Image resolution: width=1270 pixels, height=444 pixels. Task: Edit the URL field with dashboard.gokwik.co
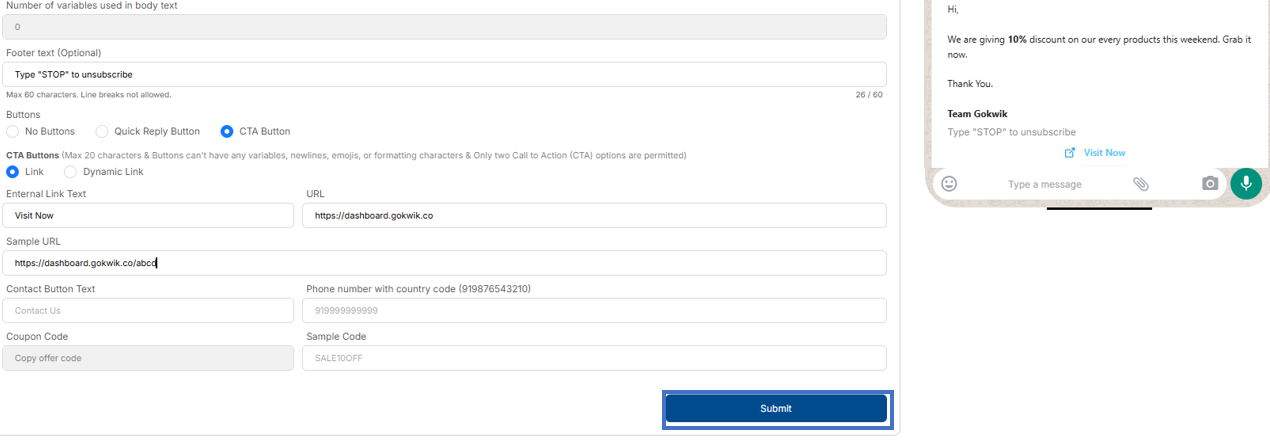(594, 215)
